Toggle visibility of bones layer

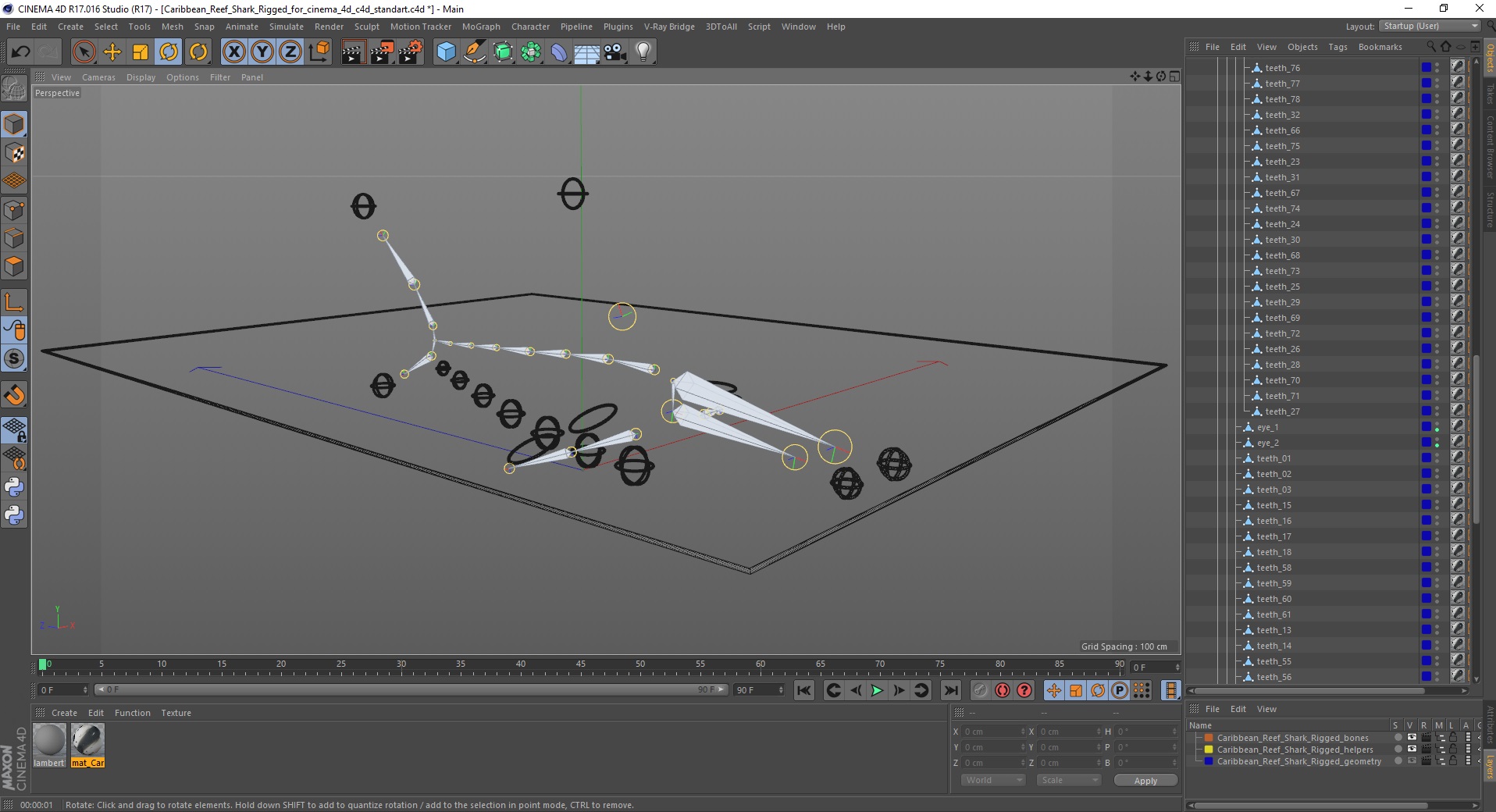tap(1412, 738)
